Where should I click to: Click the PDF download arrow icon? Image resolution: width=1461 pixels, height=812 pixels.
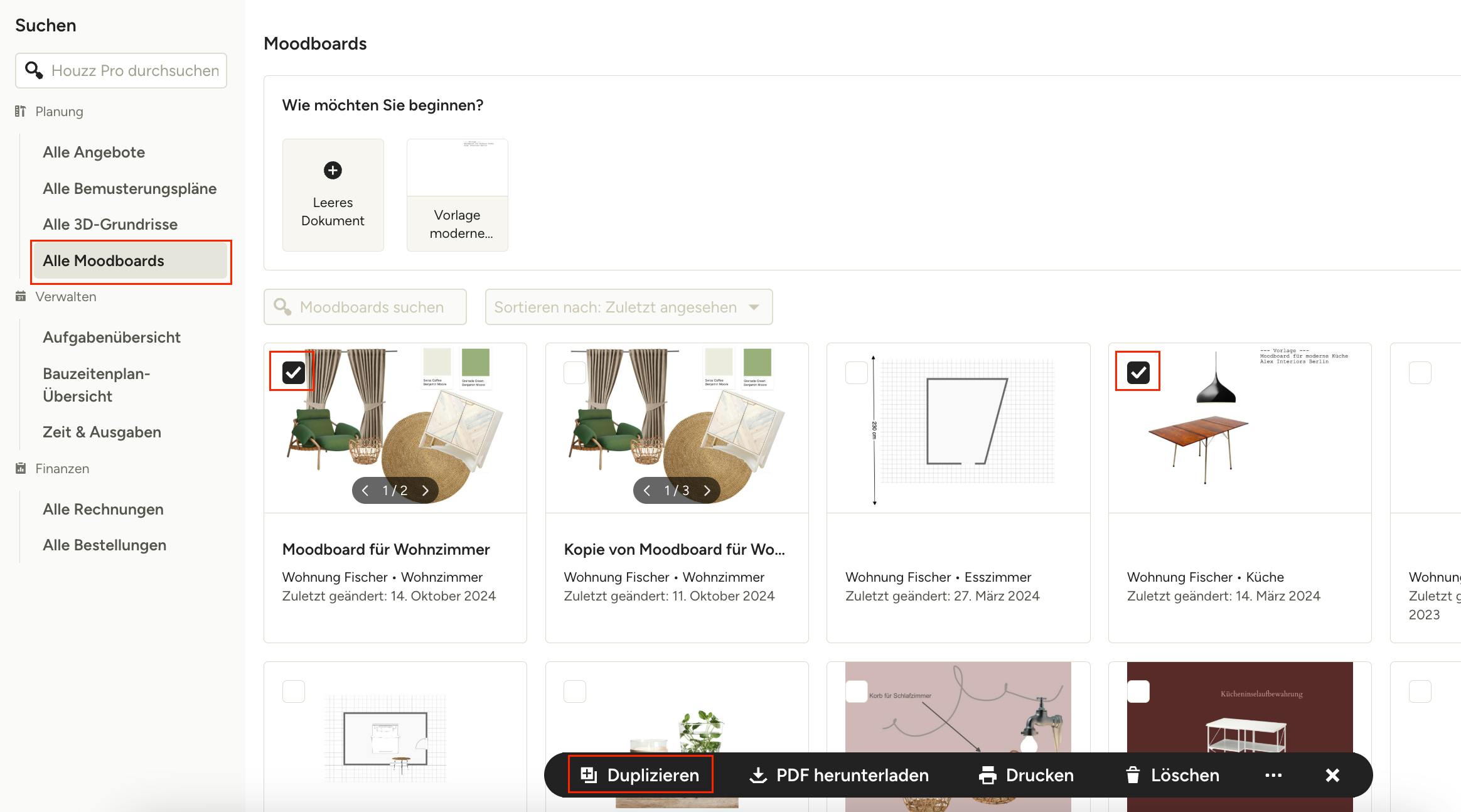click(758, 776)
